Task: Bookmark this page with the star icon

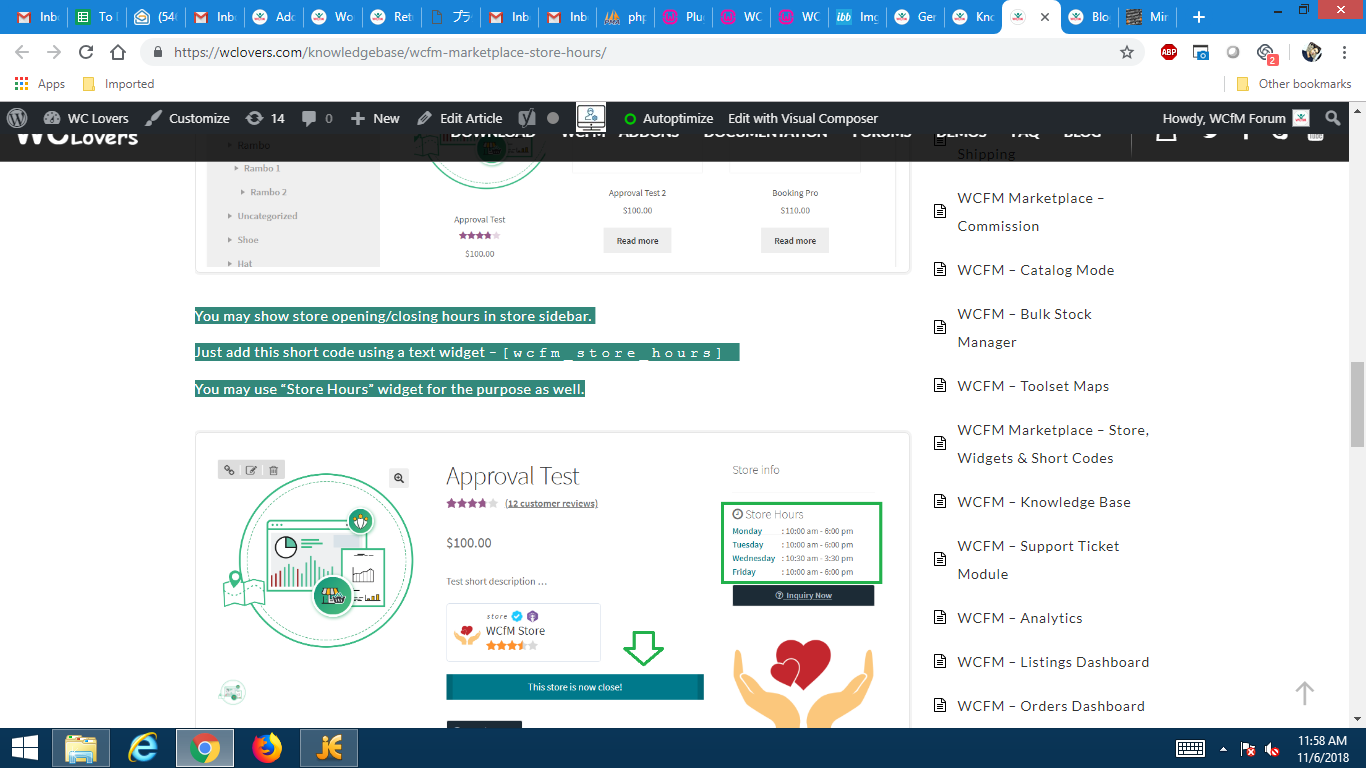Action: point(1127,52)
